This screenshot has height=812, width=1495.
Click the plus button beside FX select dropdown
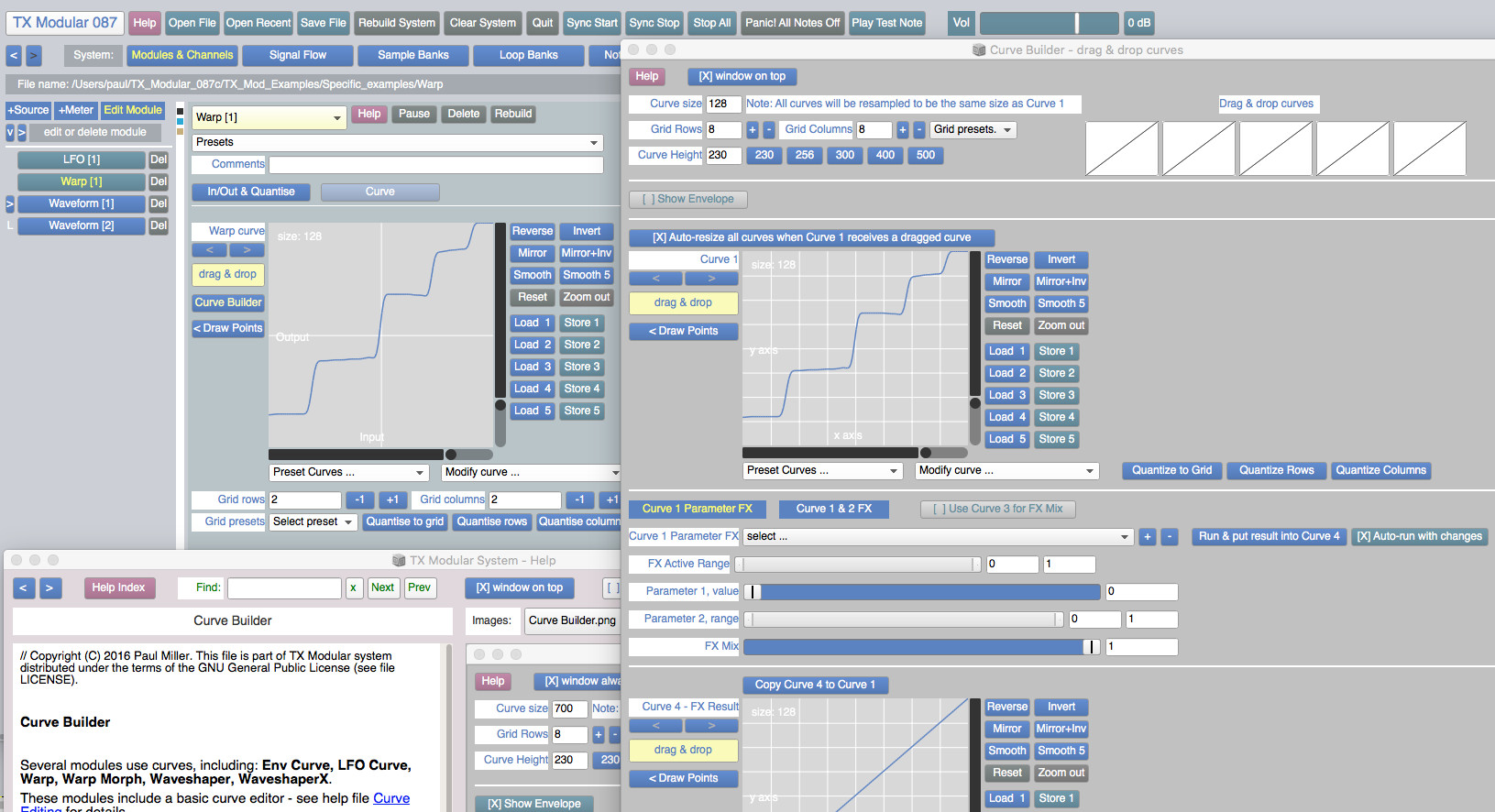click(1147, 537)
